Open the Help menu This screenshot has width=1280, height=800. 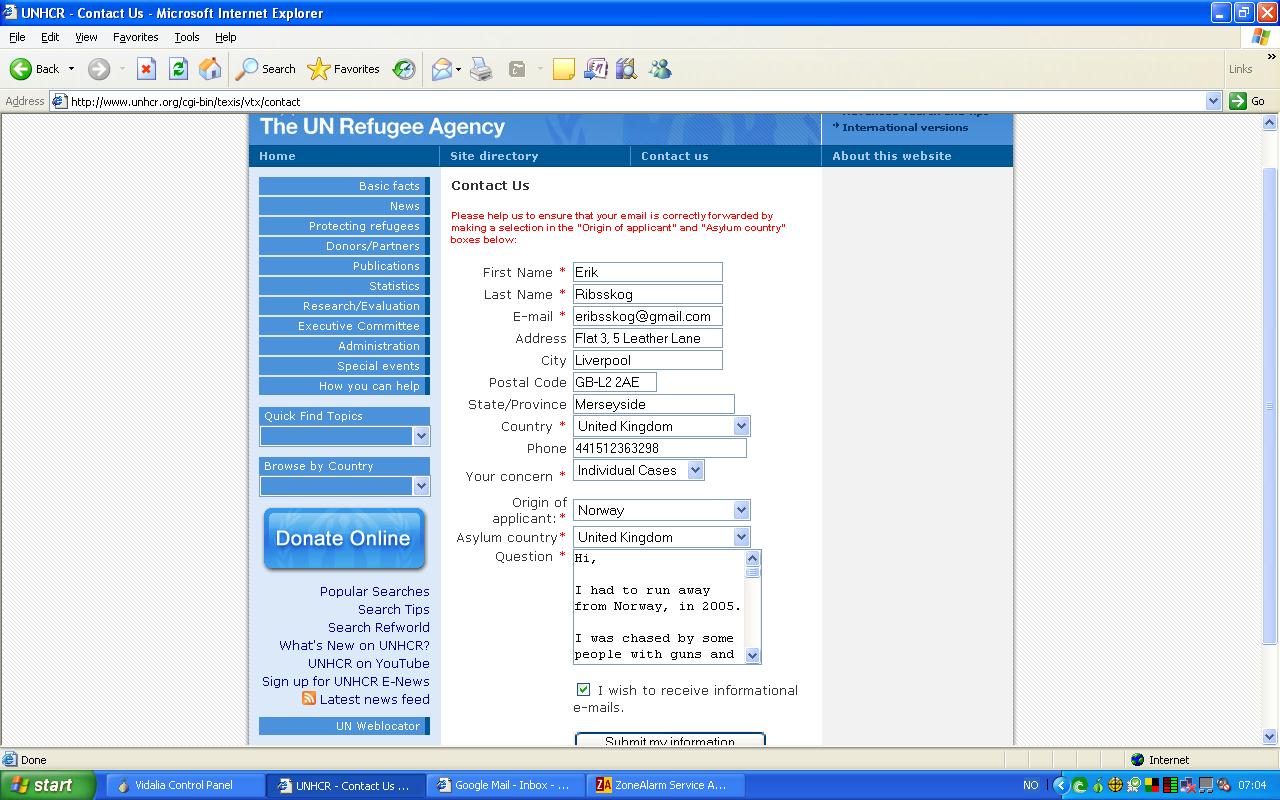click(225, 37)
